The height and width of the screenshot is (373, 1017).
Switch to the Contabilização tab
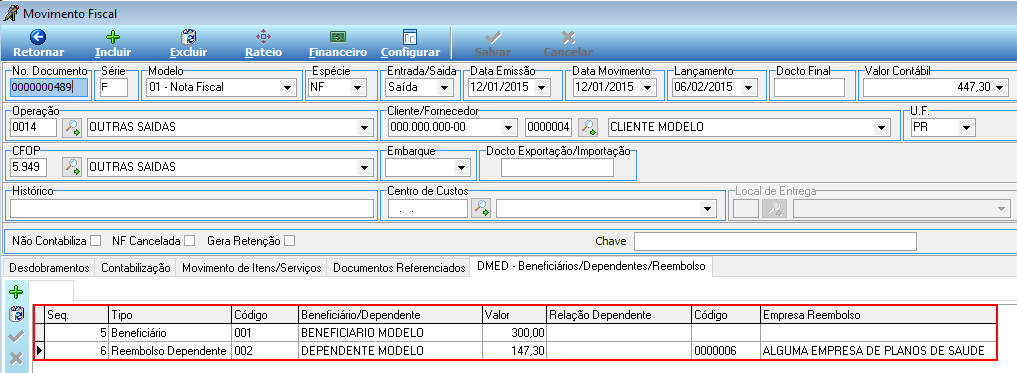point(136,267)
